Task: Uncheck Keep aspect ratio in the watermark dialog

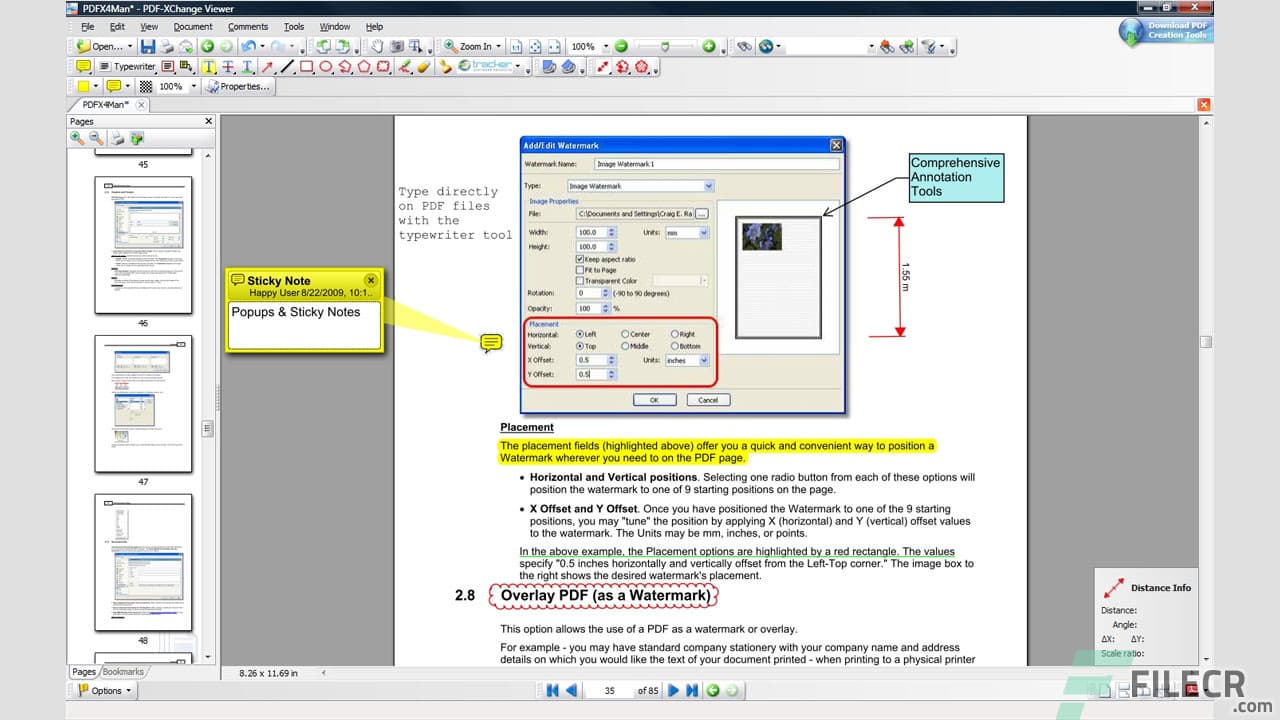Action: coord(580,259)
